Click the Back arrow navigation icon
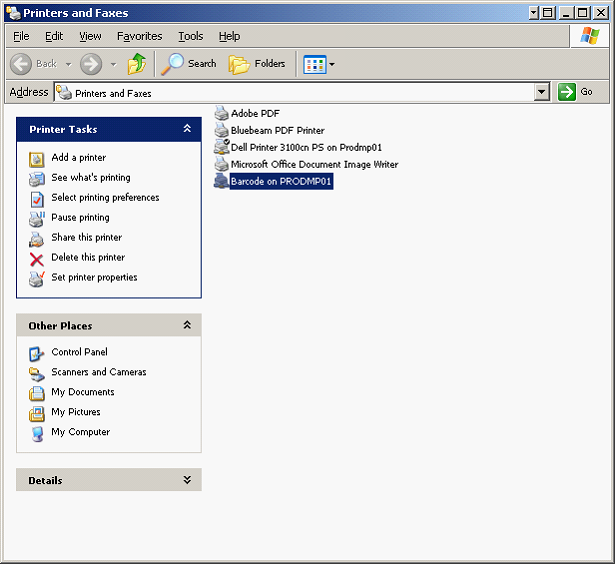This screenshot has height=565, width=616. [22, 64]
